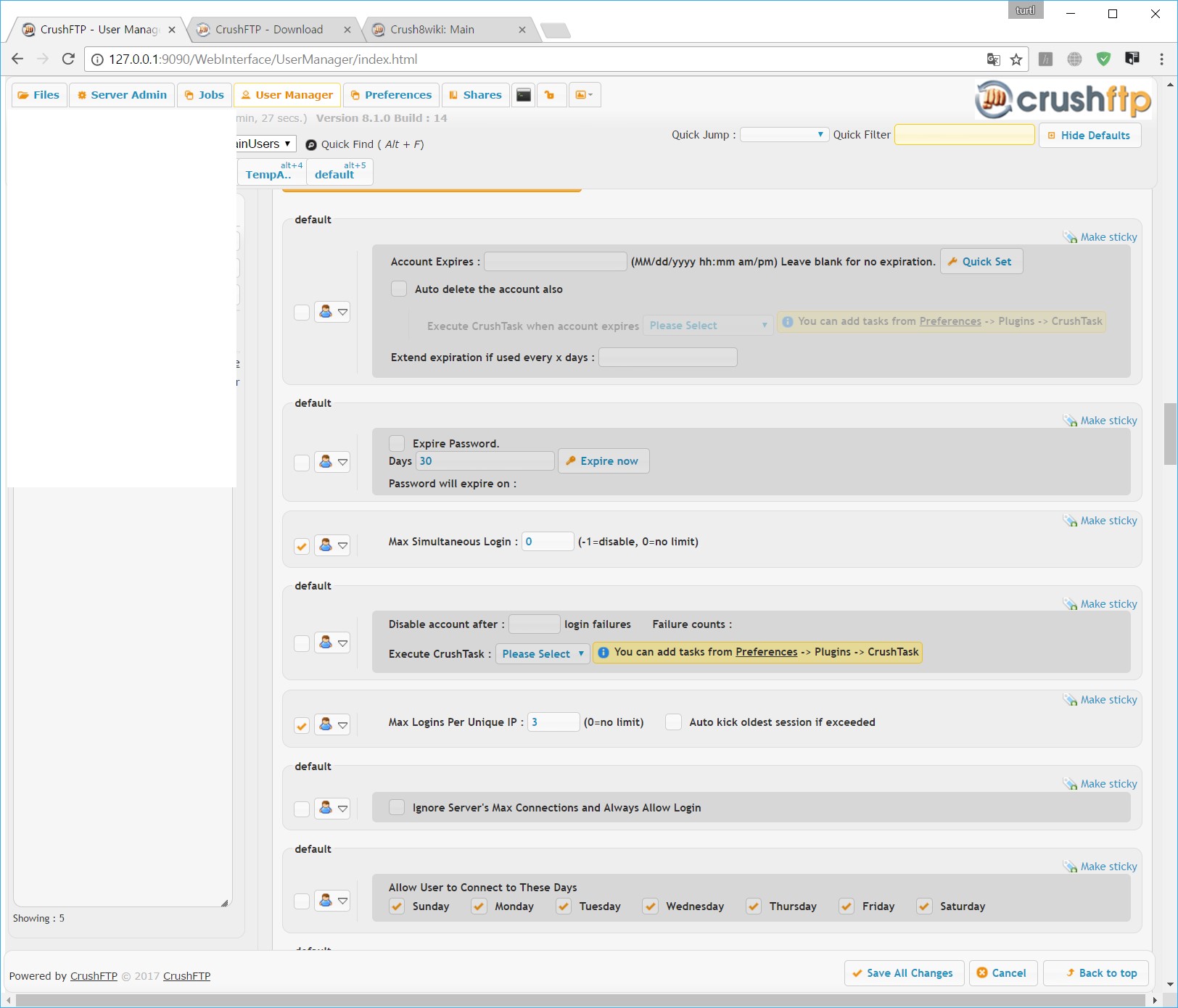Expand inherit arrow in Max Logins Per Unique IP row

point(342,725)
